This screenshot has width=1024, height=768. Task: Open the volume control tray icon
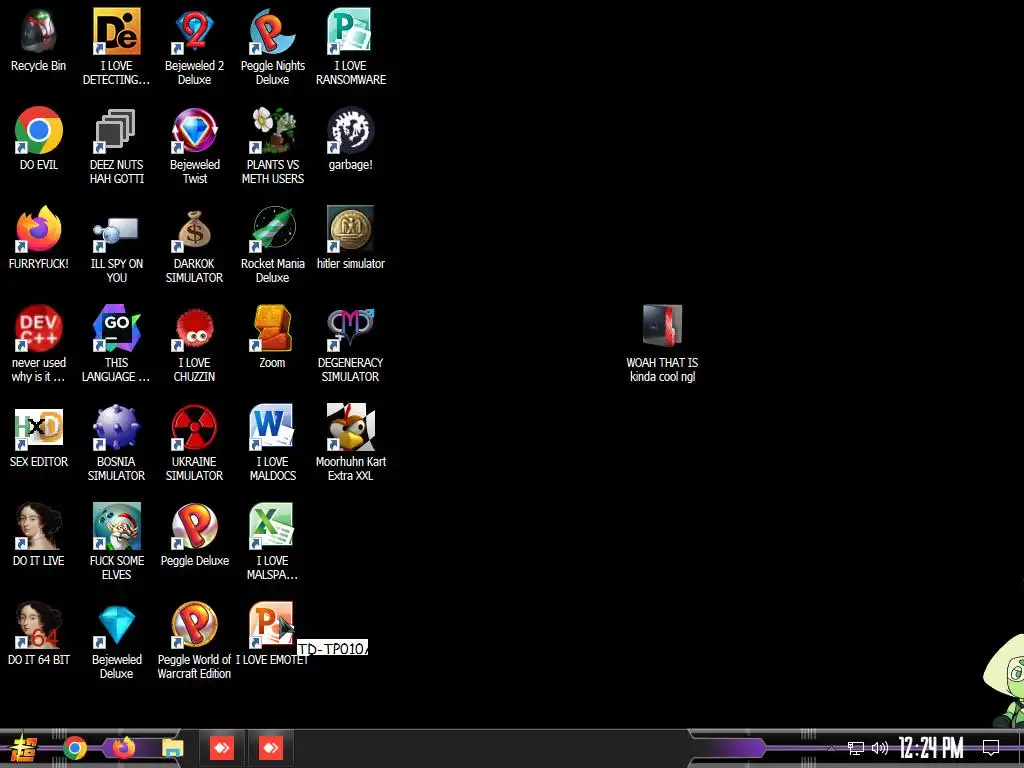point(880,748)
